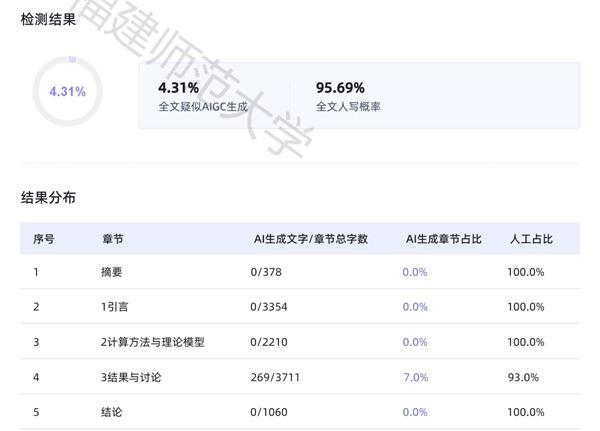Click the 0.0% ratio in 摘要 row
600x431 pixels.
(x=415, y=272)
